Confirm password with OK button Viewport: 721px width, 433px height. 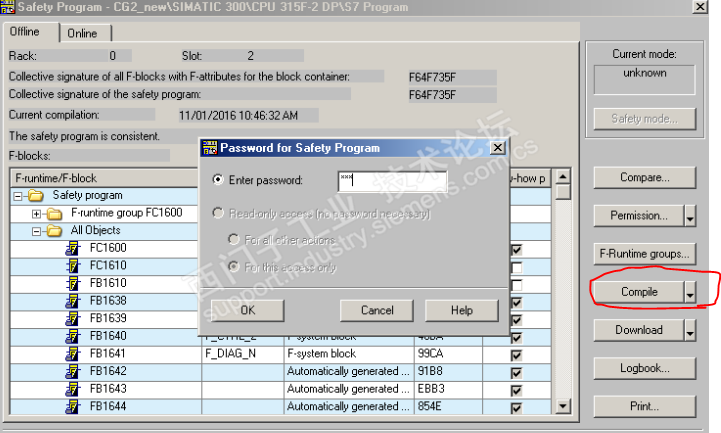tap(247, 310)
